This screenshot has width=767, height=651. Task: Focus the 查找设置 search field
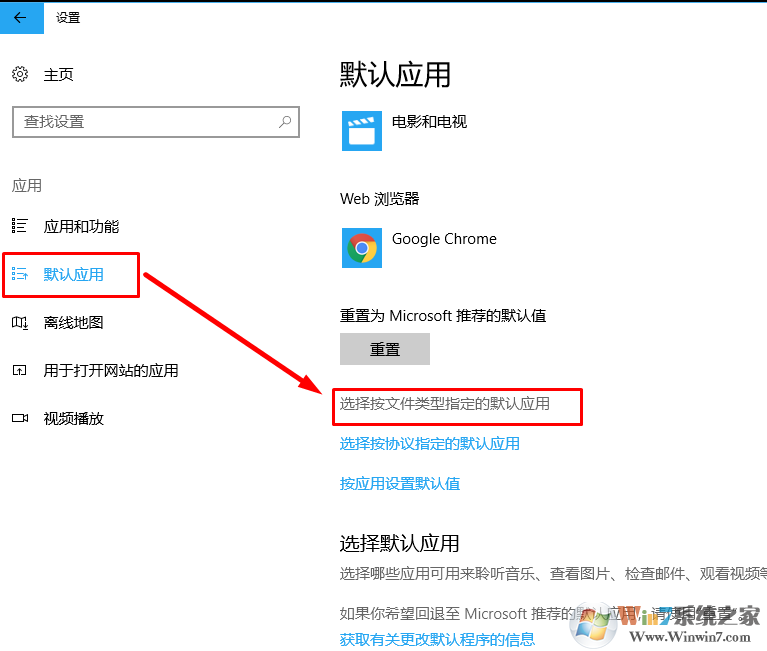pos(156,122)
